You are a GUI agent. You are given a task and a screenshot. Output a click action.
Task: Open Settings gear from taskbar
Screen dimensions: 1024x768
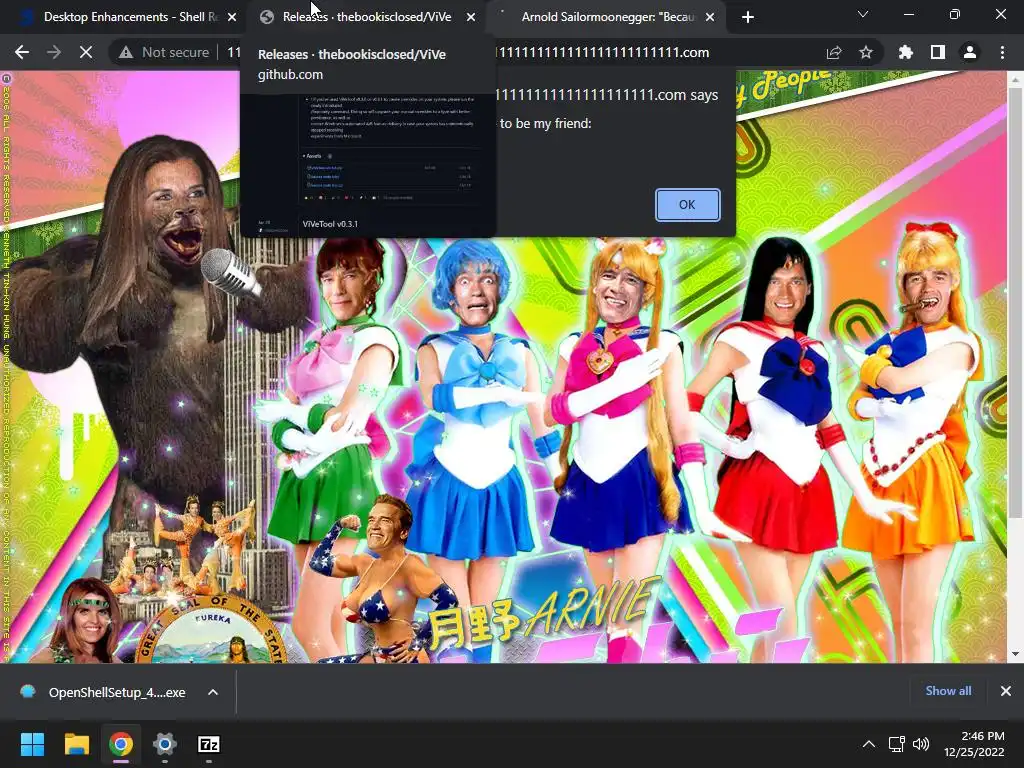point(165,744)
